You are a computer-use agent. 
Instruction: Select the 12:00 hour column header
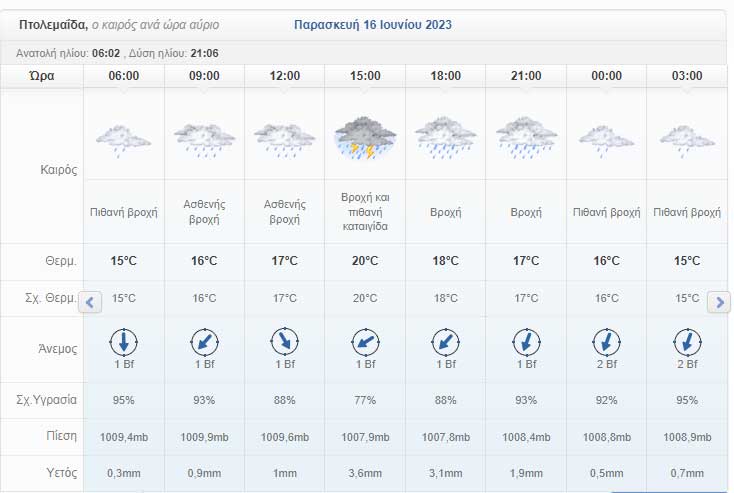[285, 76]
